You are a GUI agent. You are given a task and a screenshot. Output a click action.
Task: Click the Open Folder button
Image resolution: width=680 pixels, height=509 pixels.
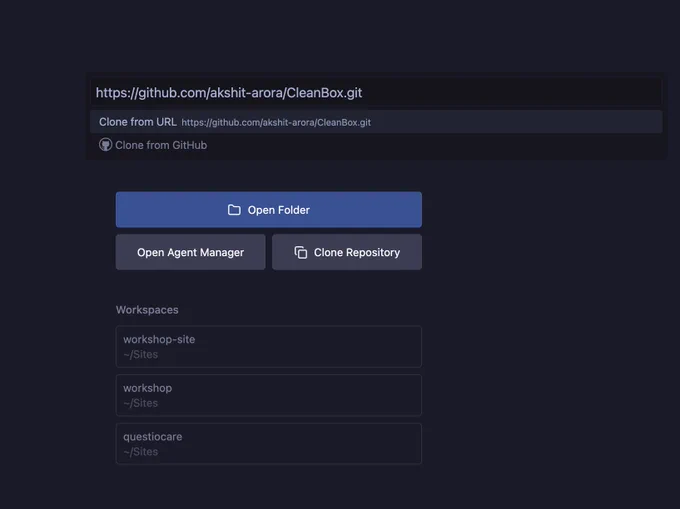[x=268, y=210]
